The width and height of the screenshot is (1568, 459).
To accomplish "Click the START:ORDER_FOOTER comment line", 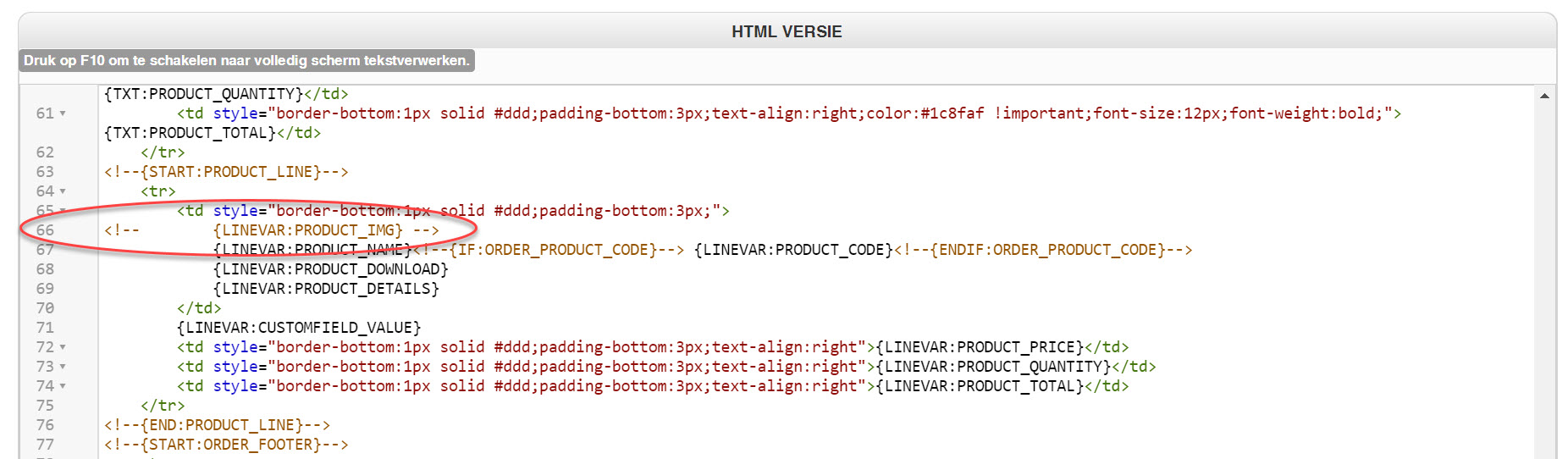I will (226, 445).
